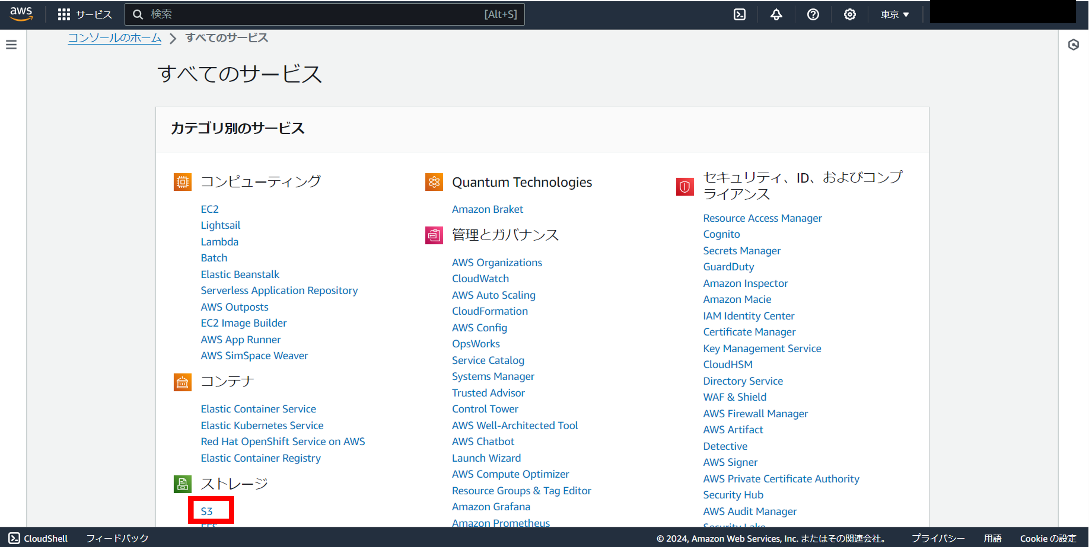The image size is (1089, 547).
Task: Open AWS Auto Scaling
Action: pyautogui.click(x=494, y=295)
